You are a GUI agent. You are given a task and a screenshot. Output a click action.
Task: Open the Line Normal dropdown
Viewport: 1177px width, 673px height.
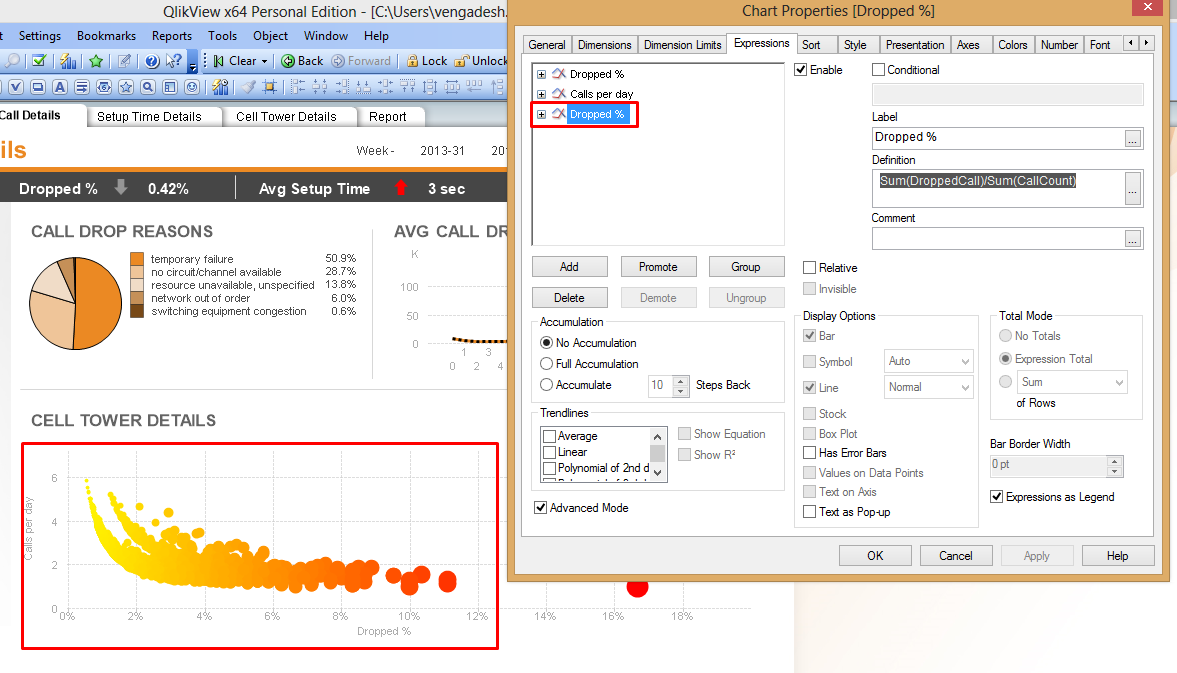click(x=929, y=387)
